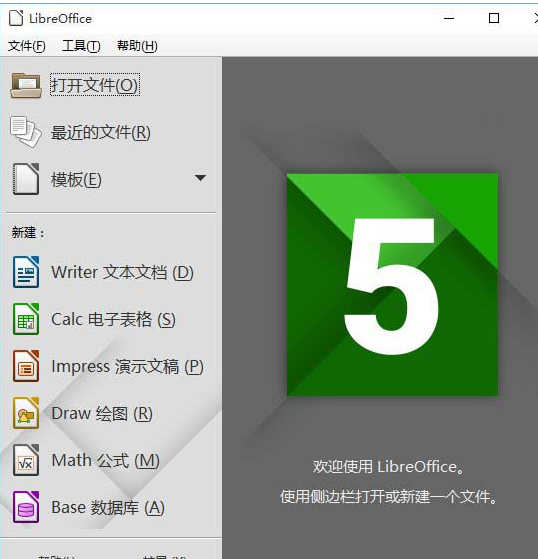Create a new Math 公式 (M)
The width and height of the screenshot is (538, 559).
click(x=105, y=460)
